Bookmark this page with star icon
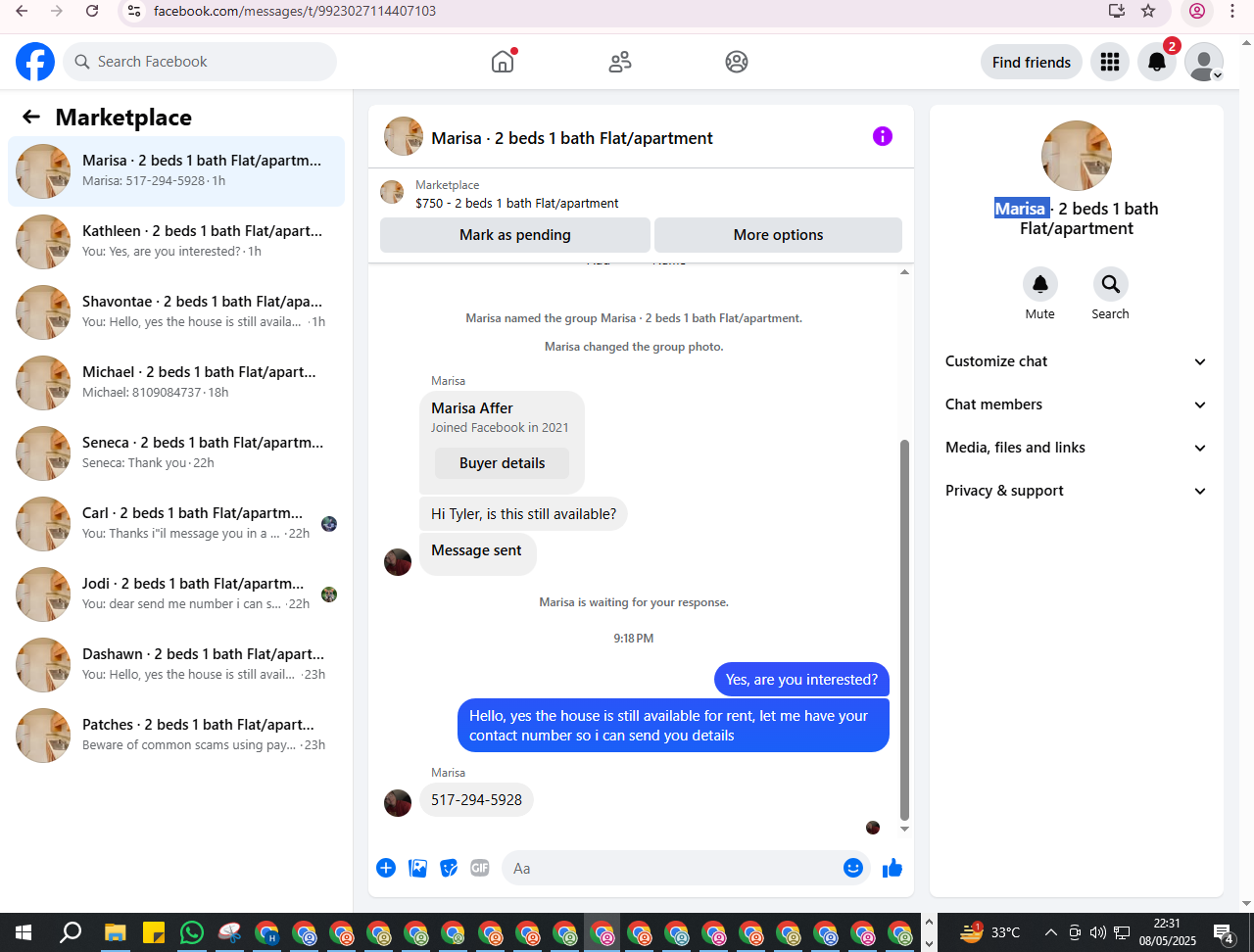Image resolution: width=1254 pixels, height=952 pixels. [1149, 11]
